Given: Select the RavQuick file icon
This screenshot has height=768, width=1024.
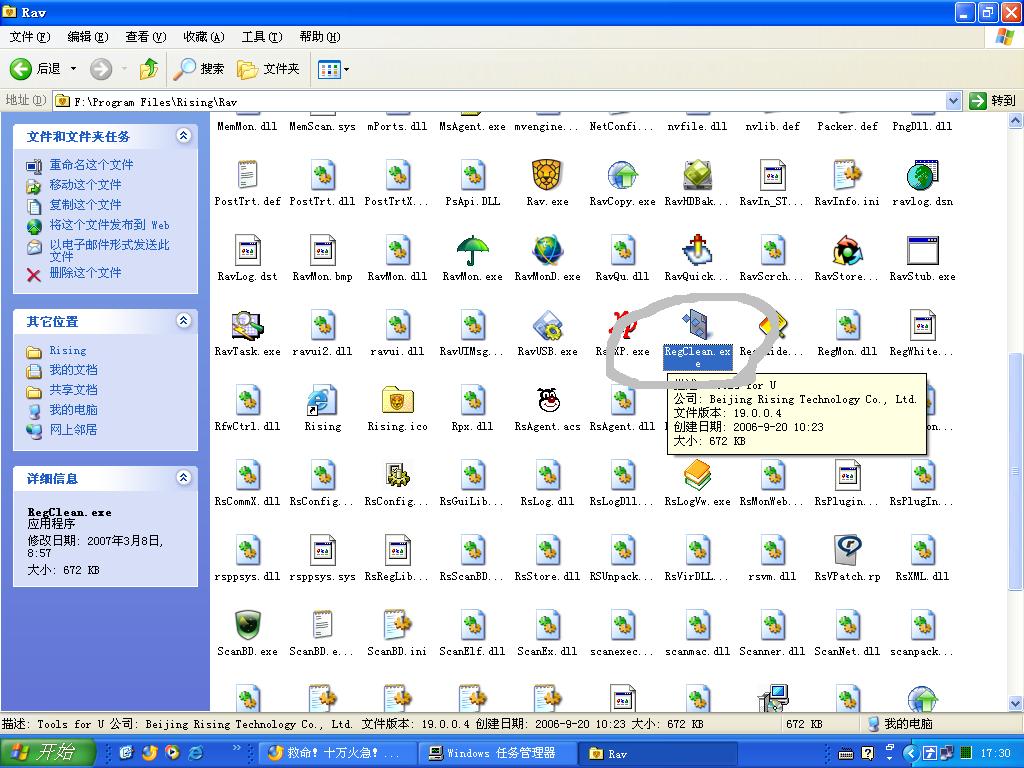Looking at the screenshot, I should [x=697, y=250].
